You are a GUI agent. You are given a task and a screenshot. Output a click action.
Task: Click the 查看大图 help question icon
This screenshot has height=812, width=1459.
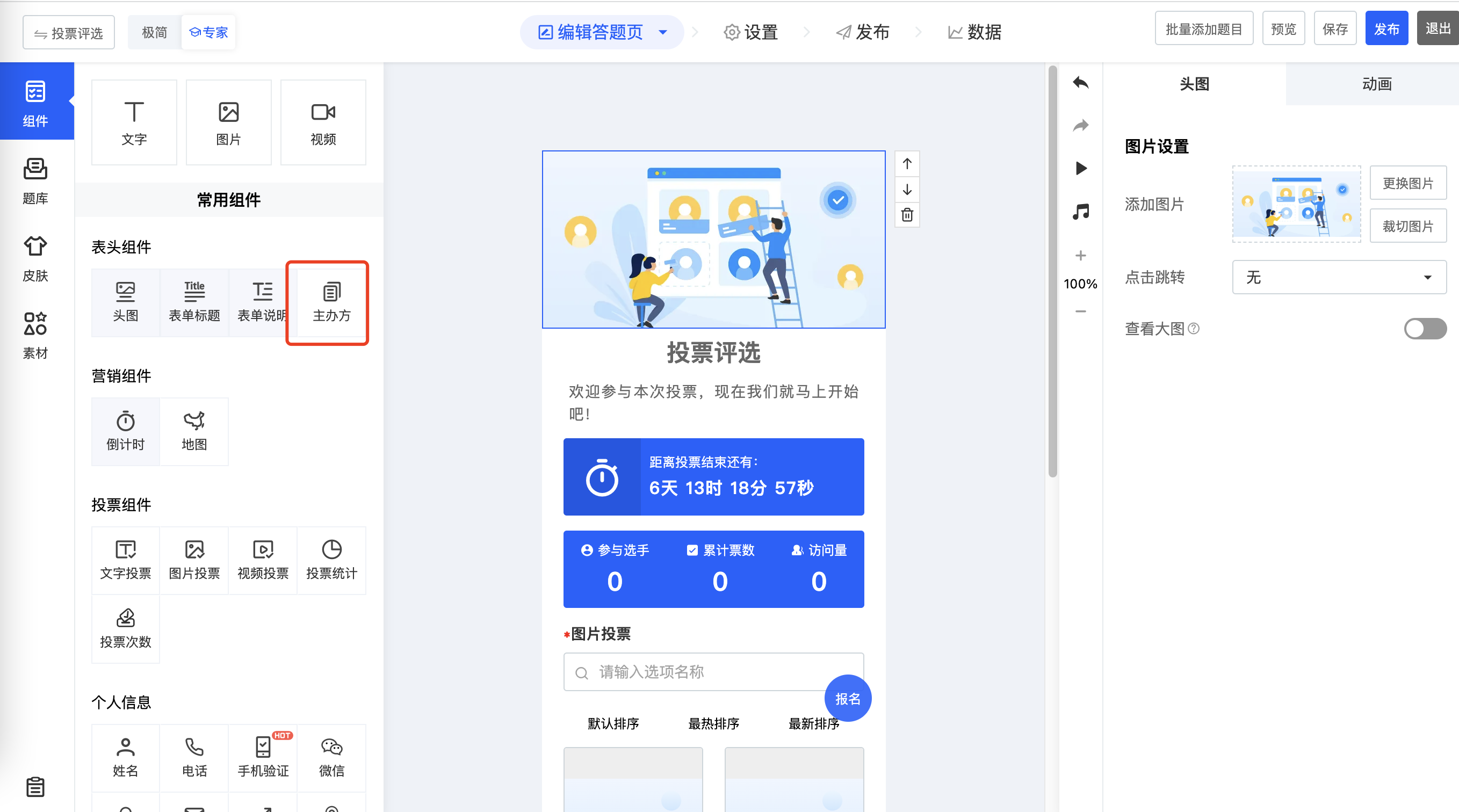click(x=1194, y=329)
